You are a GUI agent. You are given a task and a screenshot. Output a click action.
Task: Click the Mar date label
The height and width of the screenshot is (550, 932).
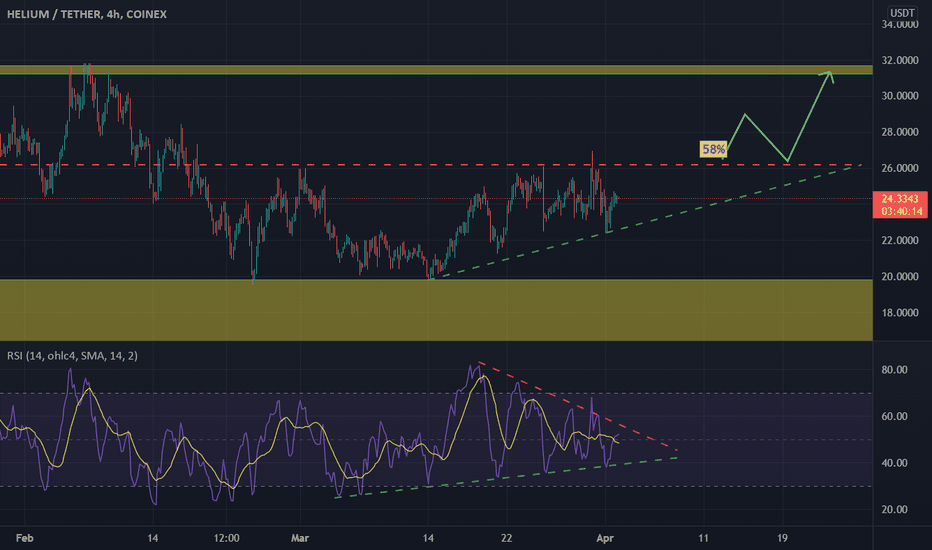pyautogui.click(x=300, y=538)
